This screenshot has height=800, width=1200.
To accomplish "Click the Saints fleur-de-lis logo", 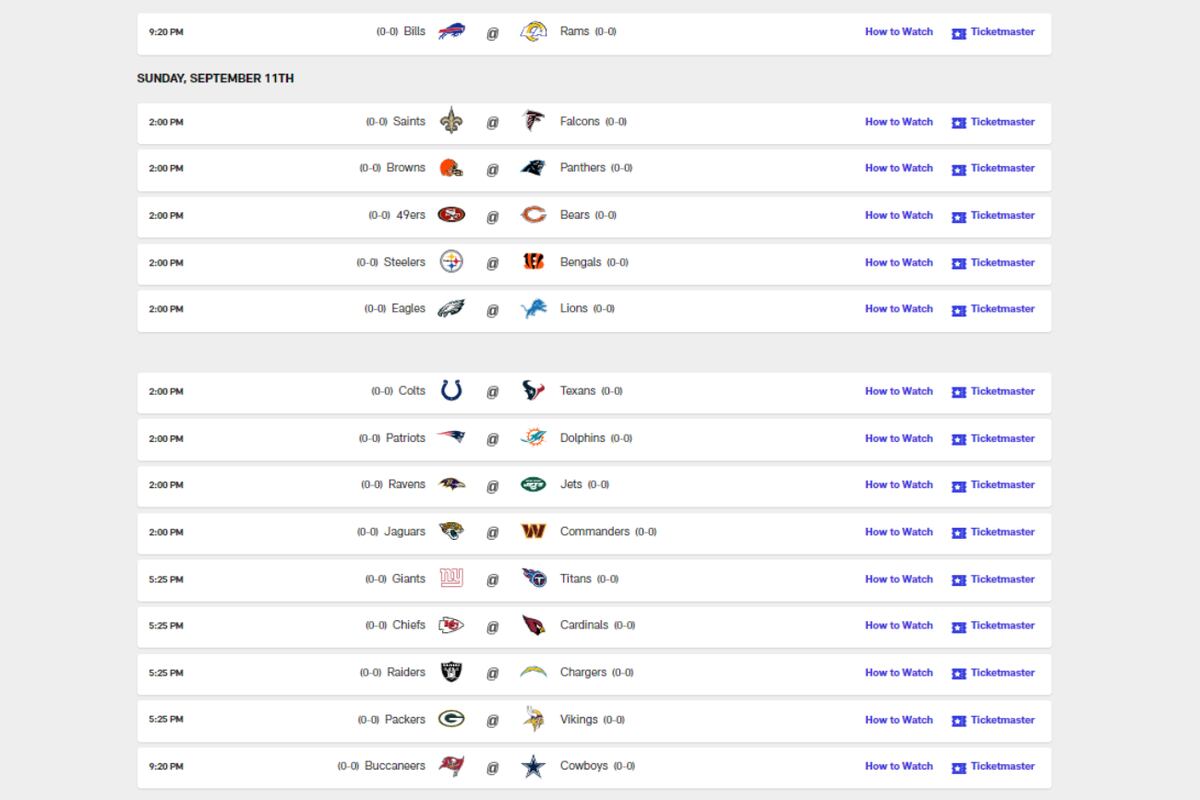I will pyautogui.click(x=452, y=121).
